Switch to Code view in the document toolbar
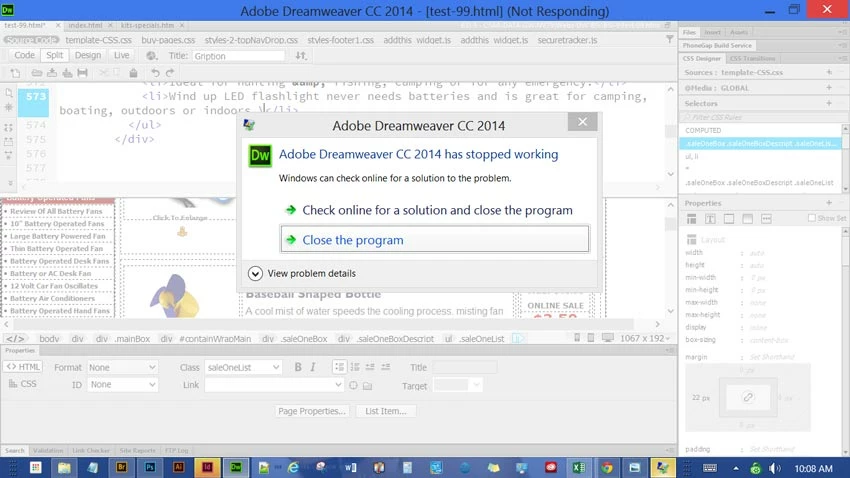 tap(24, 55)
